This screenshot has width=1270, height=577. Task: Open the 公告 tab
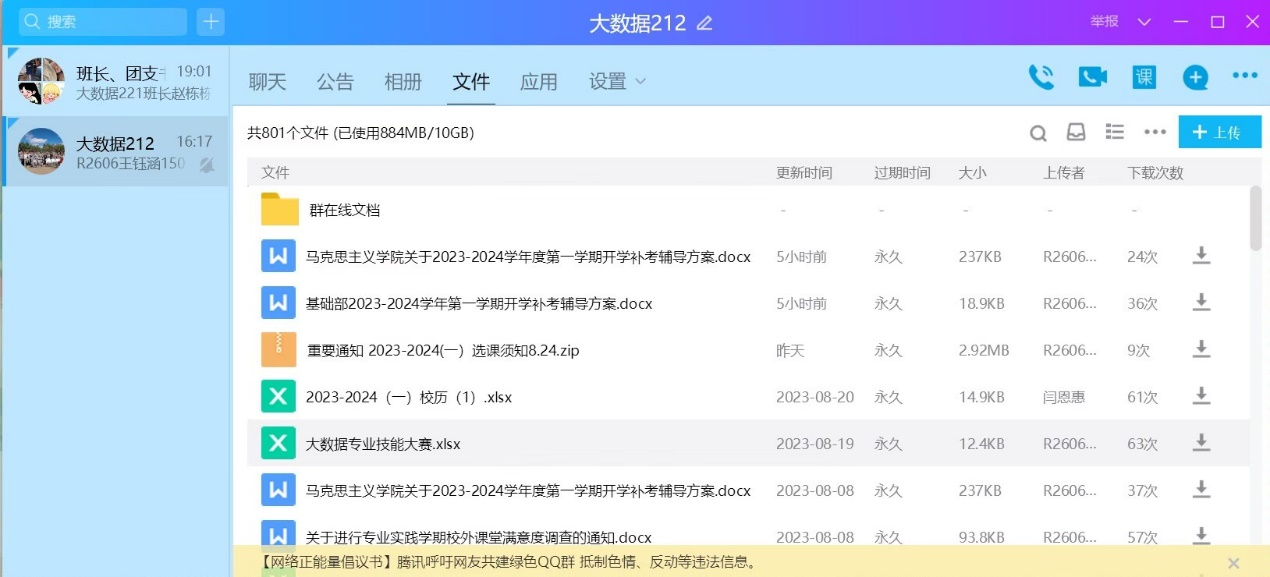click(335, 82)
